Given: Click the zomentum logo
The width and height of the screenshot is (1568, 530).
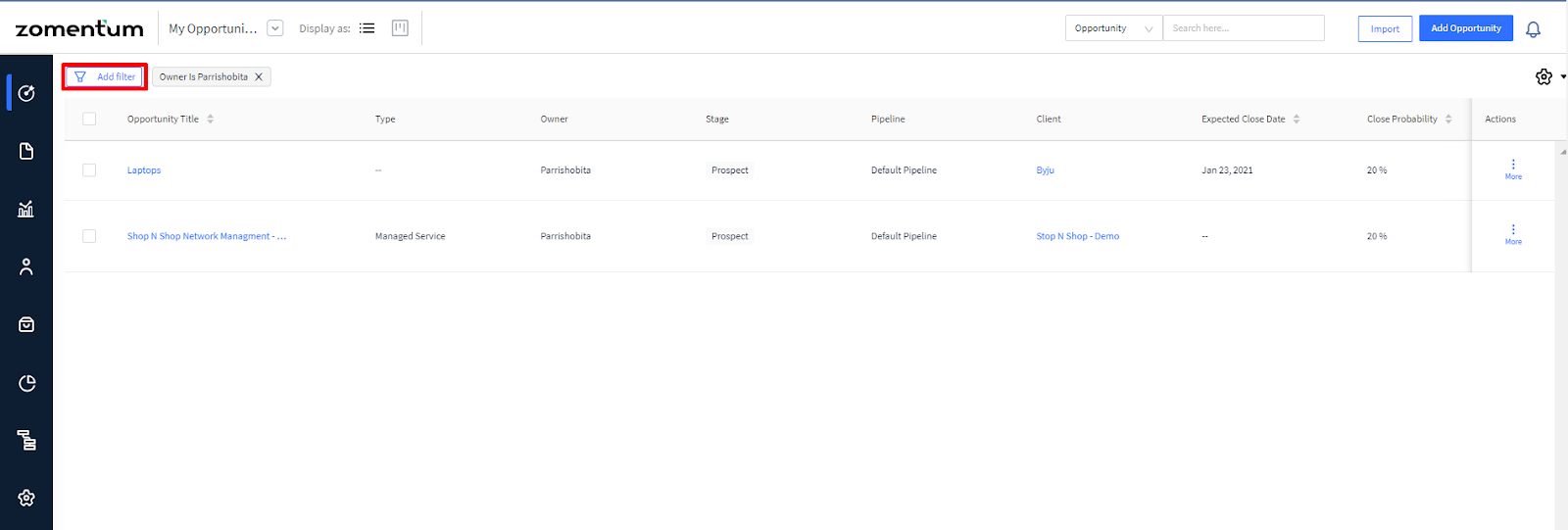Looking at the screenshot, I should coord(79,28).
